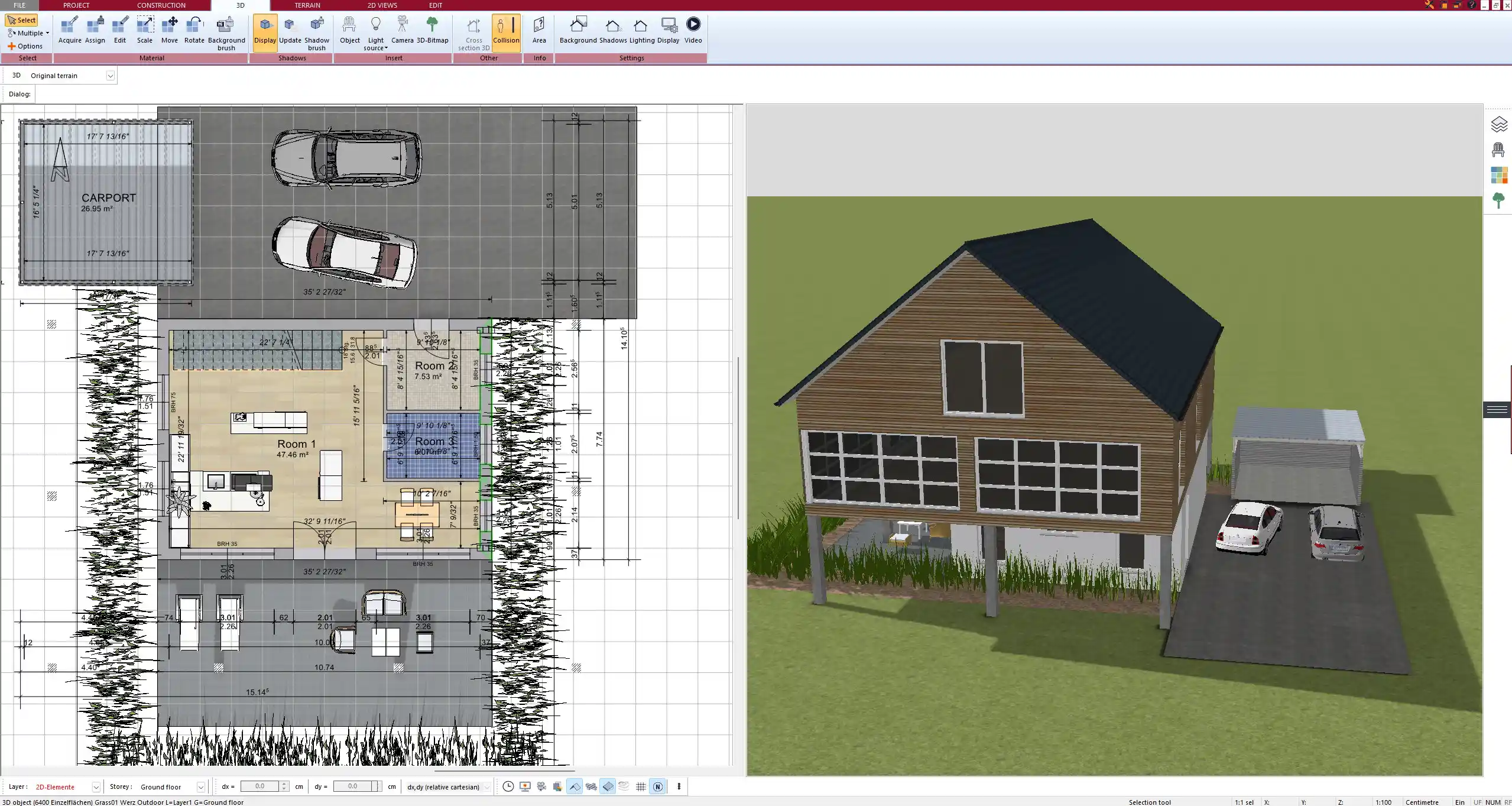Toggle the shadows Display button
The image size is (1512, 806).
coord(265,32)
